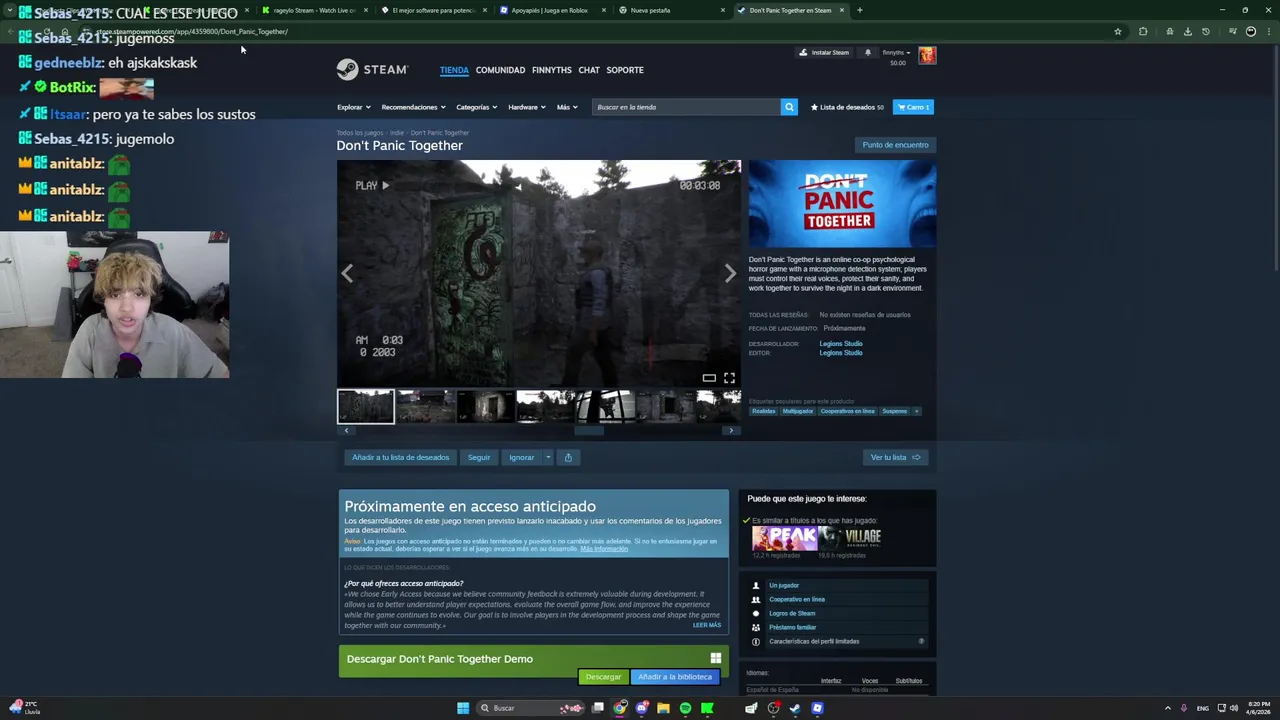
Task: Go to the next screenshot with the right arrow
Action: click(x=730, y=273)
